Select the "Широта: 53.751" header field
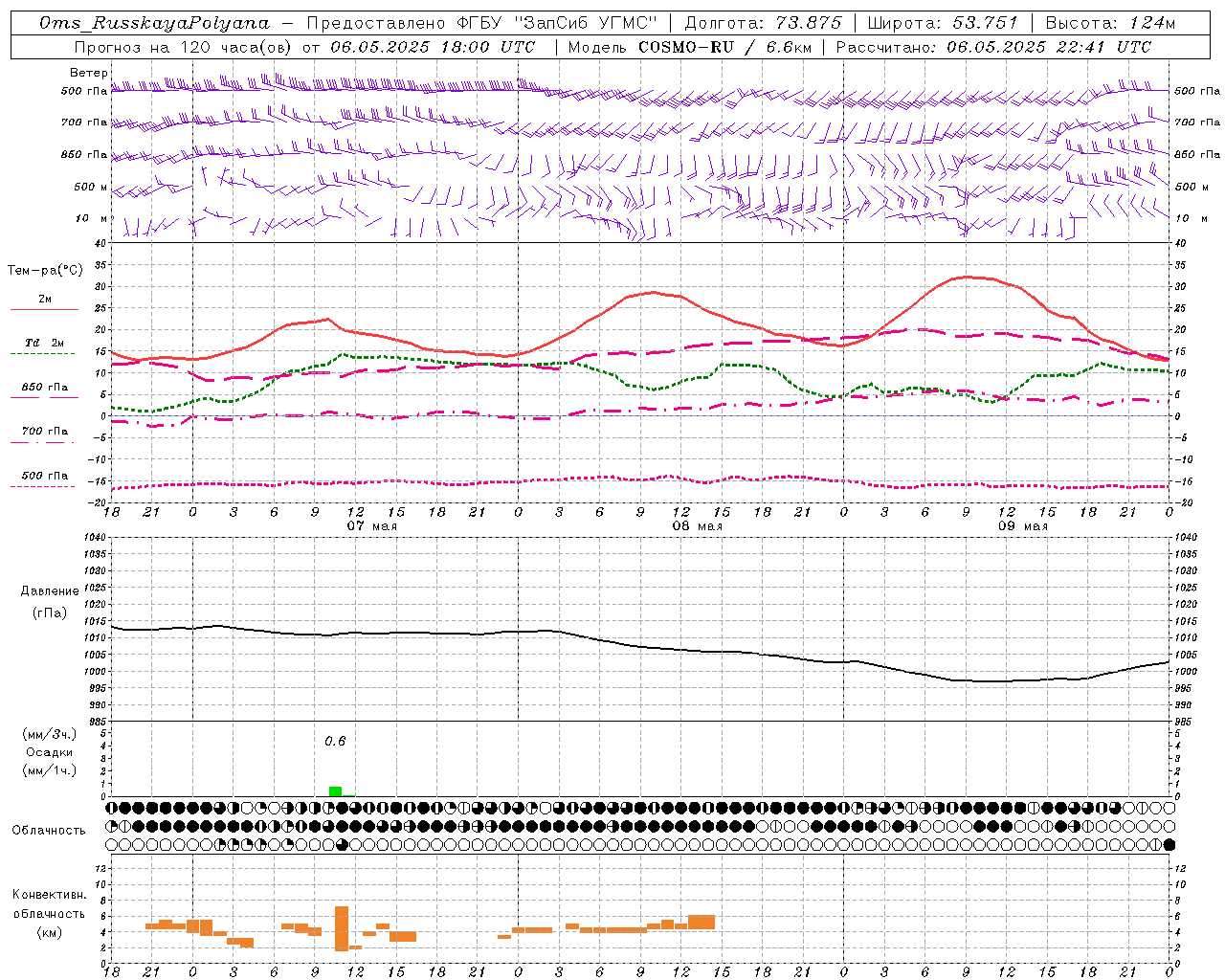 (x=942, y=23)
